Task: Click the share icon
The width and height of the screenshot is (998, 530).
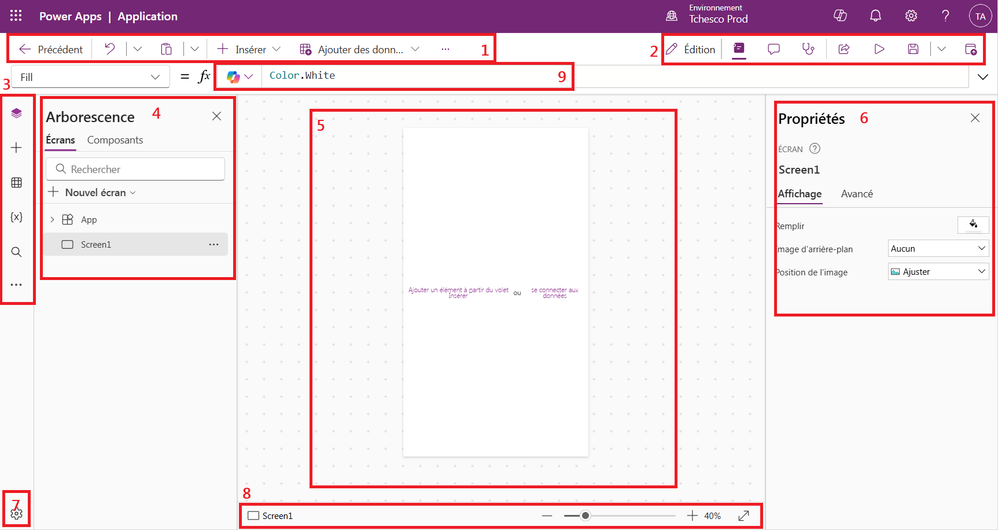Action: 844,49
